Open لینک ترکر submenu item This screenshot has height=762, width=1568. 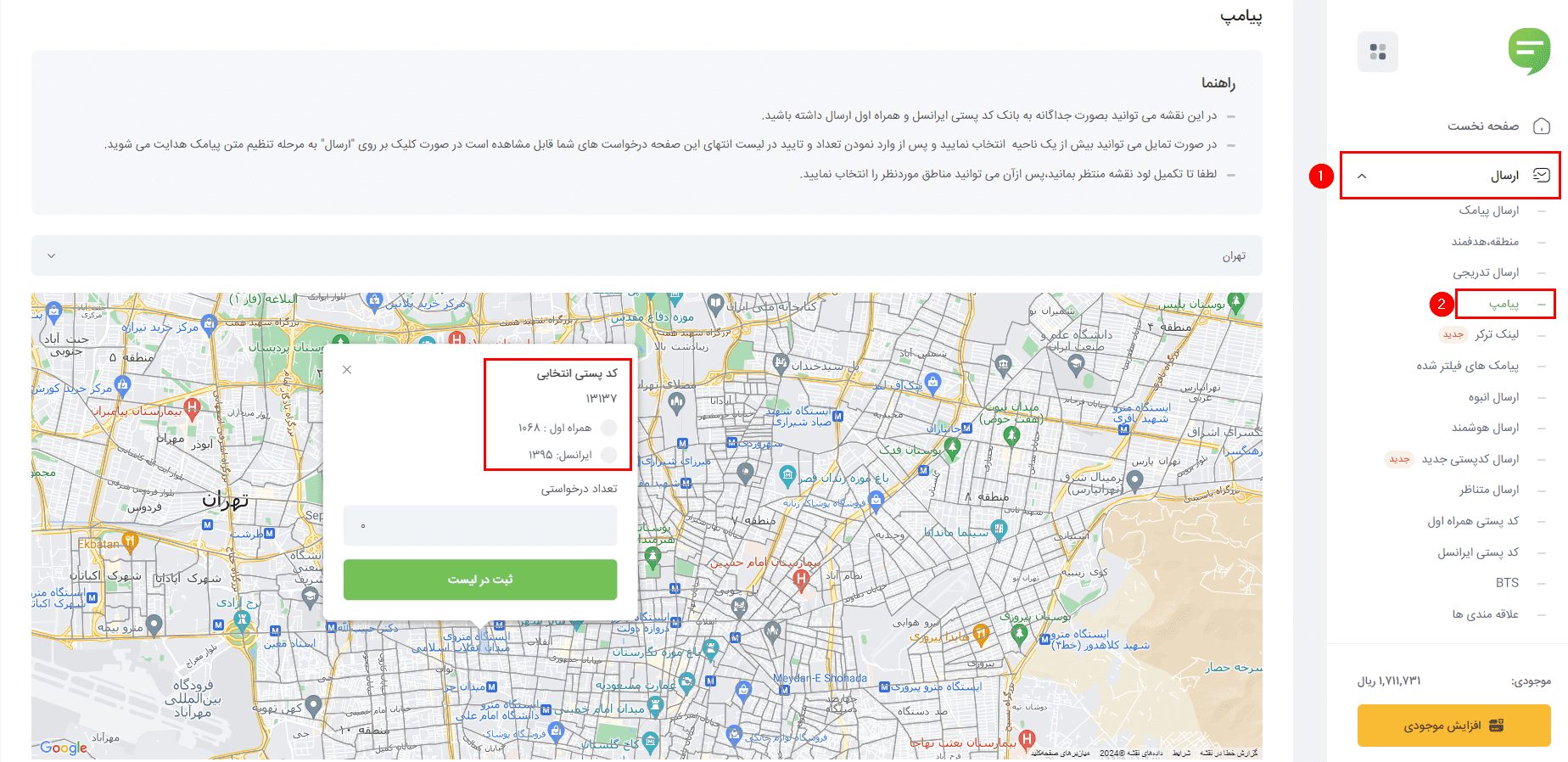tap(1497, 333)
